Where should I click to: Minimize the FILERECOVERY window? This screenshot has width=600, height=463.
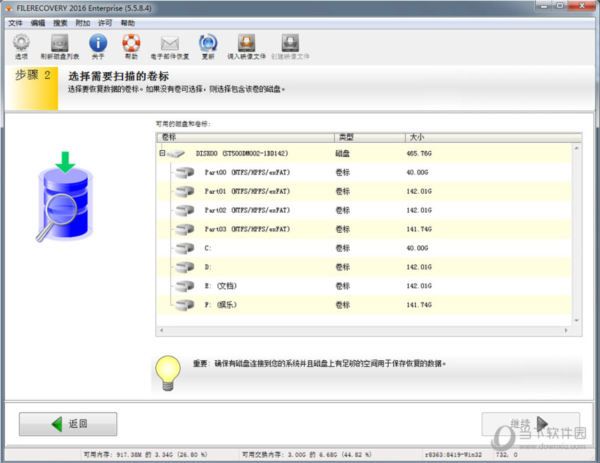[x=543, y=6]
